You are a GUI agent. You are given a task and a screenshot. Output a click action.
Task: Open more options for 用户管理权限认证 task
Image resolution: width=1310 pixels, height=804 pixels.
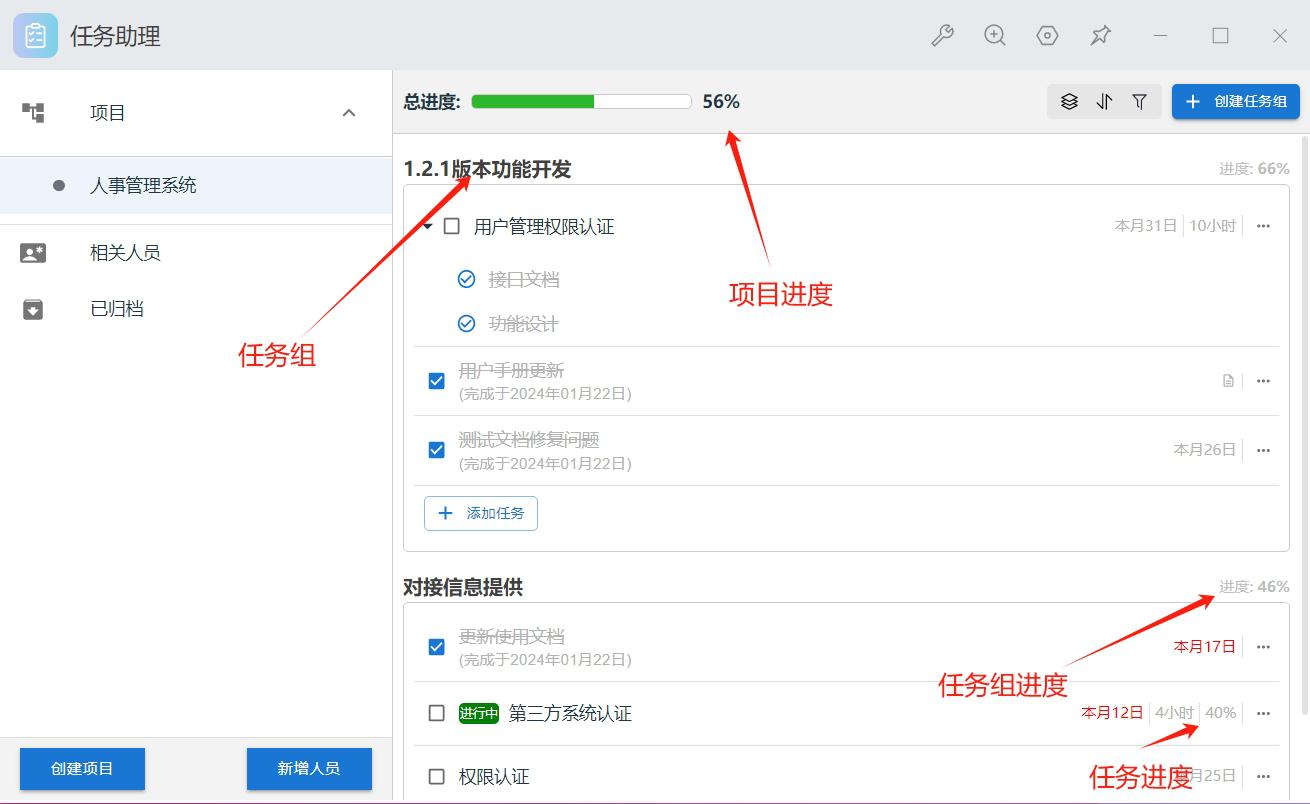[x=1263, y=226]
